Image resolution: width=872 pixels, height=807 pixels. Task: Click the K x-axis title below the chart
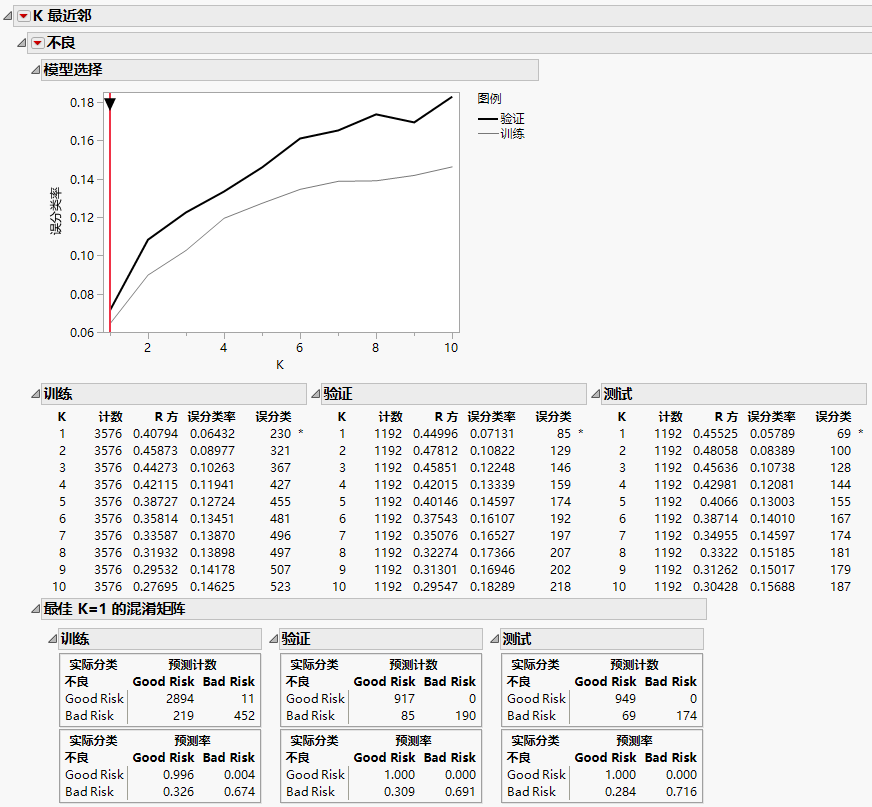pos(280,365)
